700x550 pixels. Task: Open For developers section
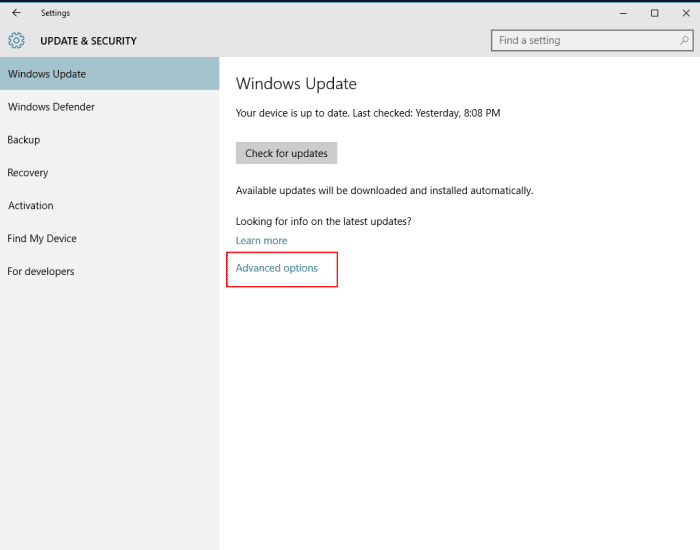109,271
